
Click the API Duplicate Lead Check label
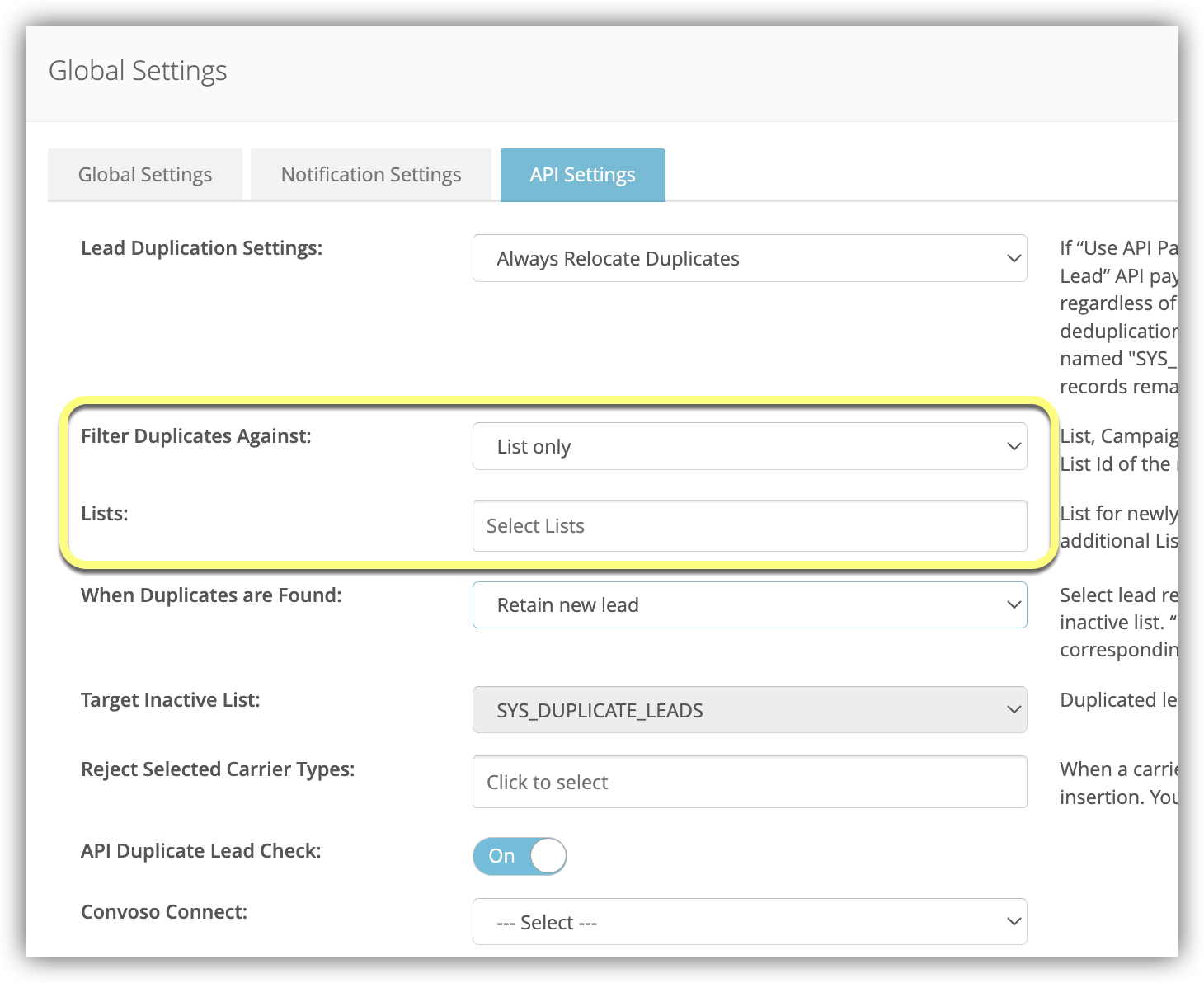pyautogui.click(x=201, y=851)
